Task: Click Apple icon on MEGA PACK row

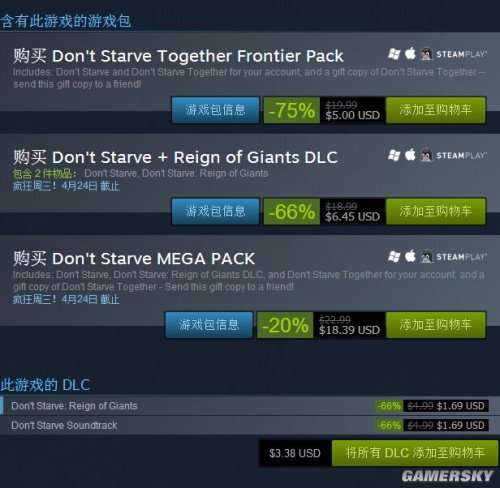Action: 410,256
